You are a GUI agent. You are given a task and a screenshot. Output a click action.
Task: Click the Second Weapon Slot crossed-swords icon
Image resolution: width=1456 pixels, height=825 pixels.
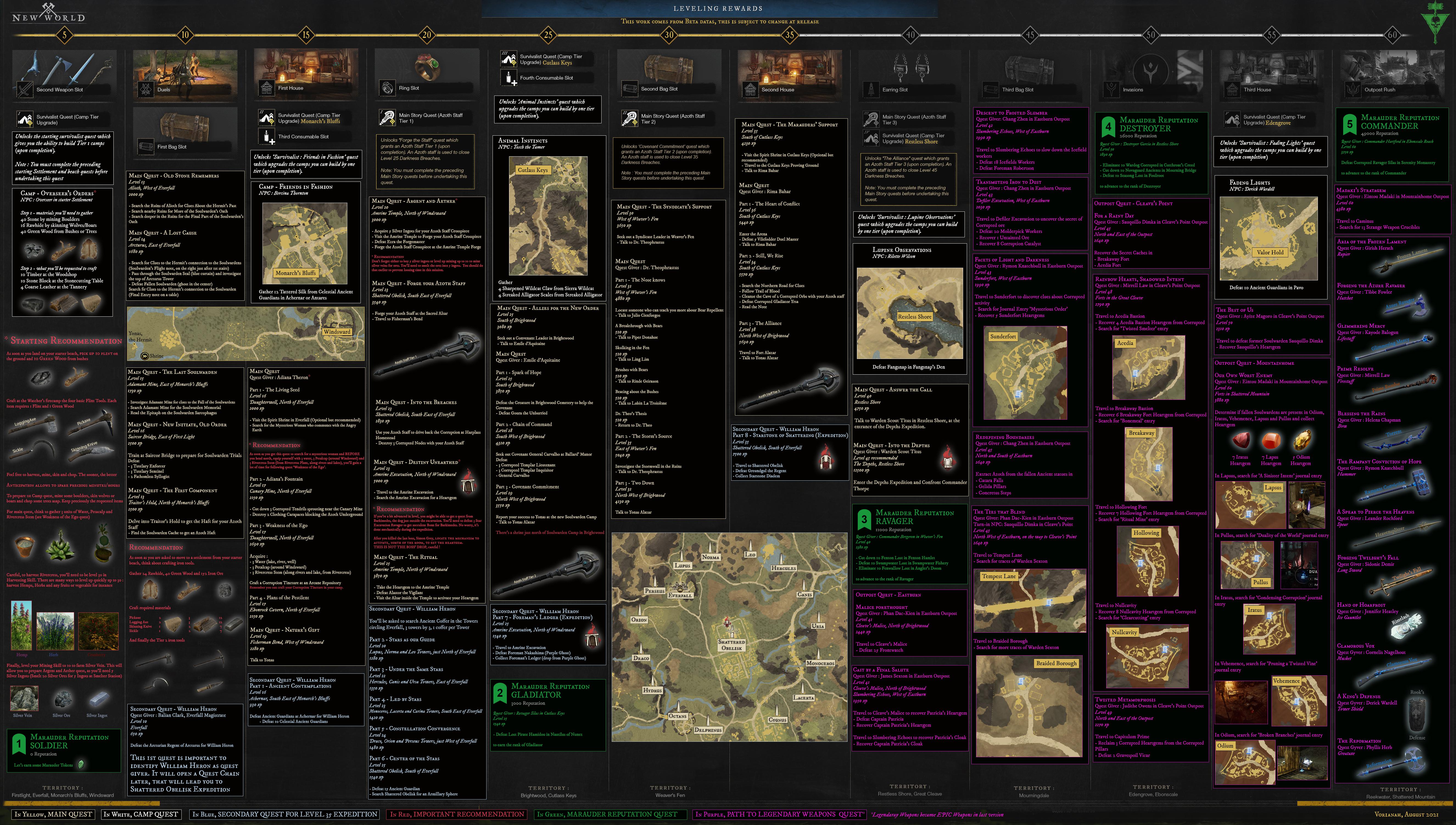[x=25, y=90]
